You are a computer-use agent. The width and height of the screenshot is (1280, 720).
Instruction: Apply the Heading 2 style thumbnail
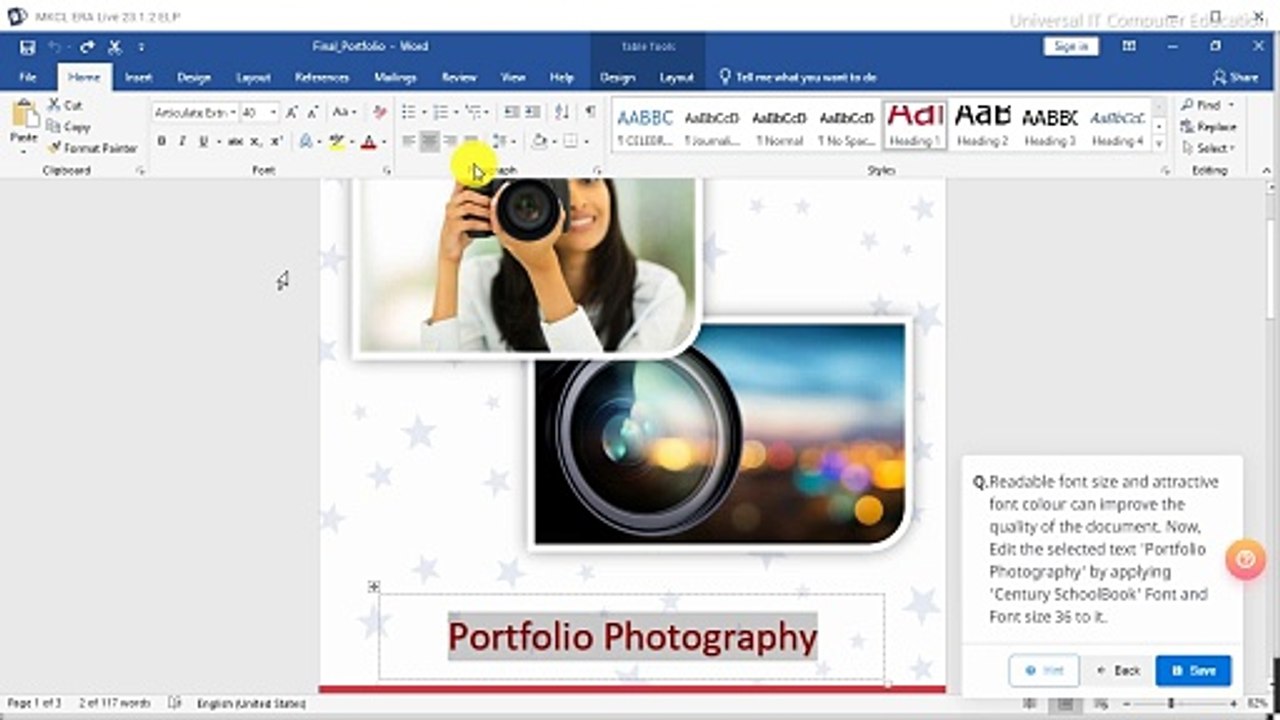[x=982, y=126]
